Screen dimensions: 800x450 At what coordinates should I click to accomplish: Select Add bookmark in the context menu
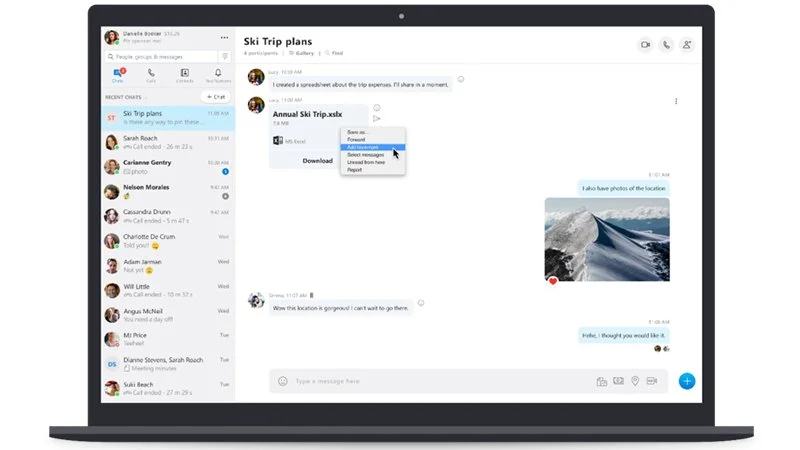click(373, 147)
